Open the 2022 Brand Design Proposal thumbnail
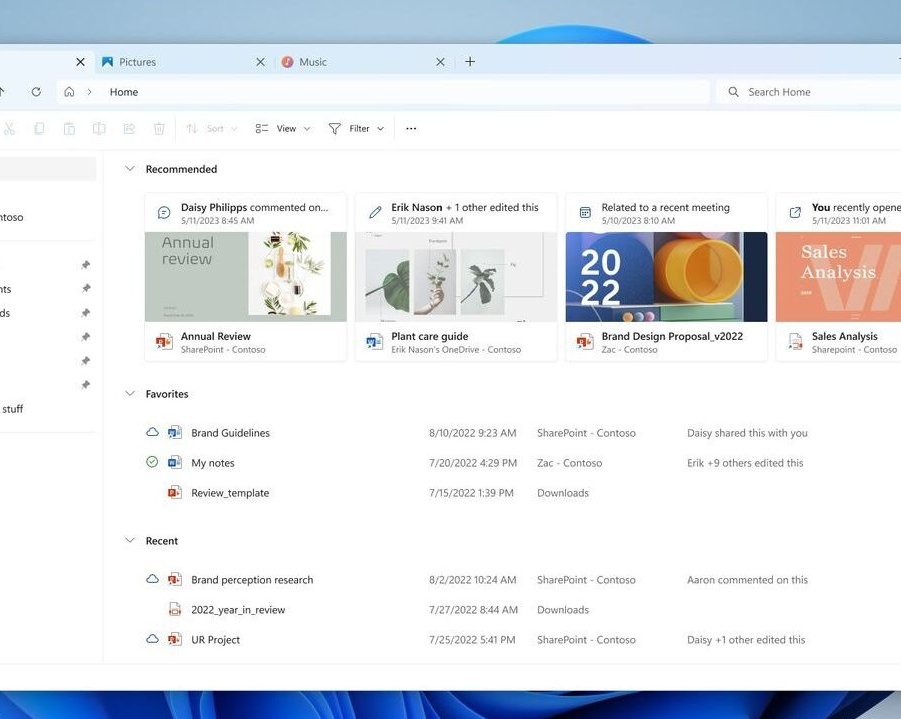This screenshot has width=901, height=719. (x=667, y=277)
